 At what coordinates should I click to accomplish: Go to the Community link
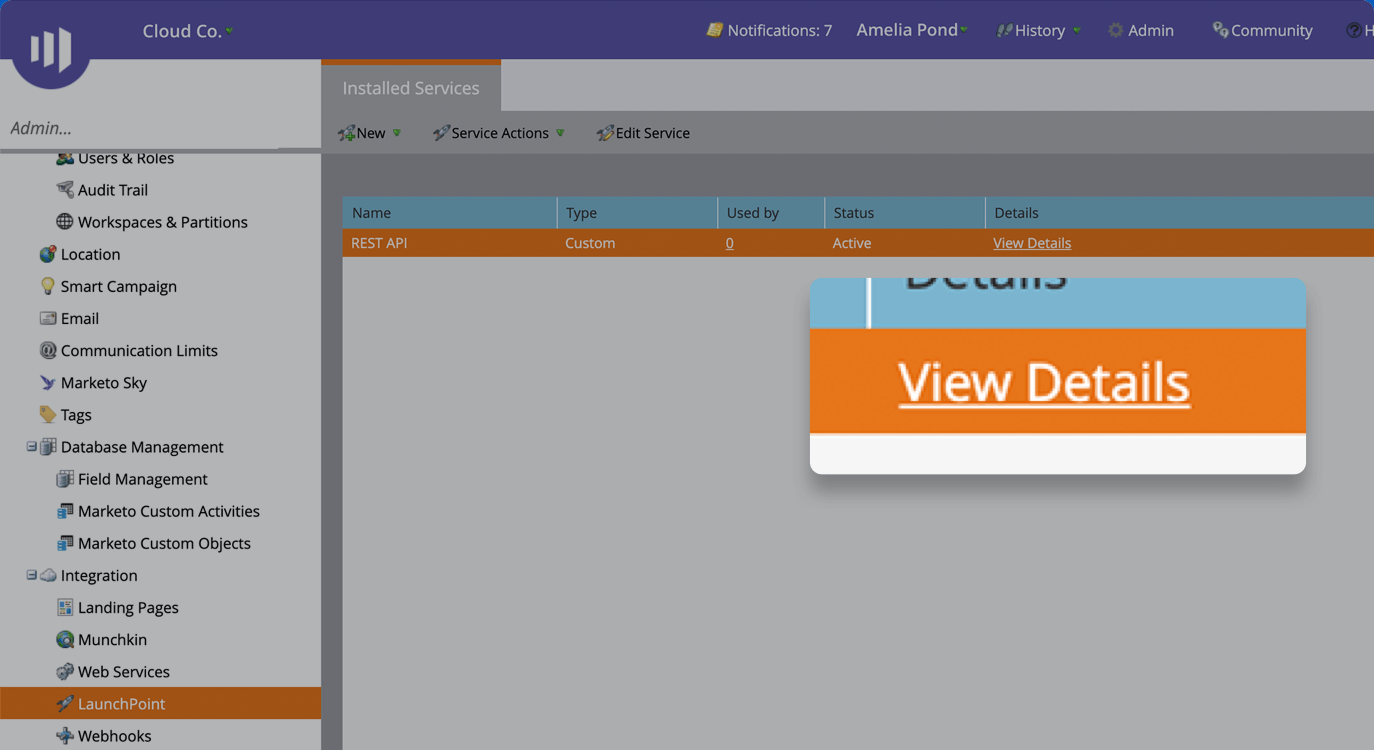coord(1271,31)
